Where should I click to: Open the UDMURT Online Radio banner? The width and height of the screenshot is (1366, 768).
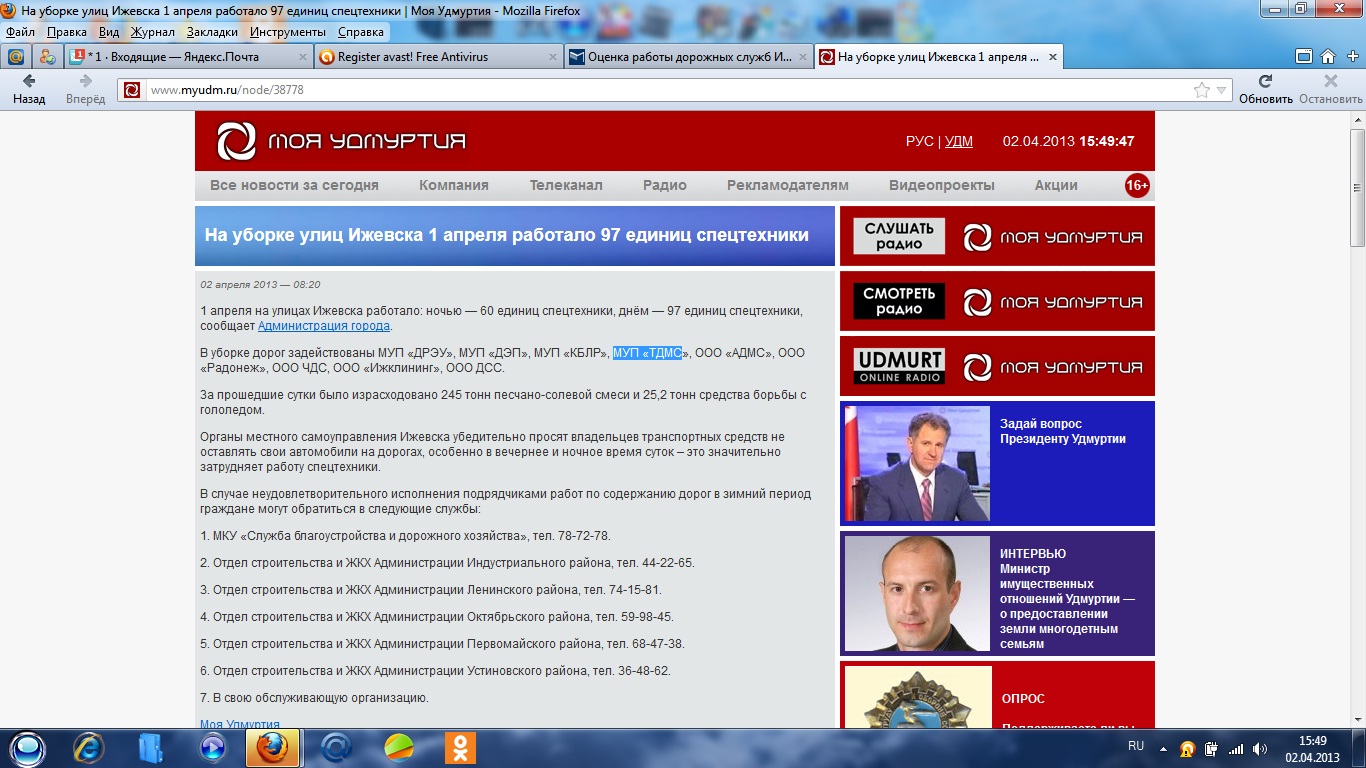click(x=997, y=366)
